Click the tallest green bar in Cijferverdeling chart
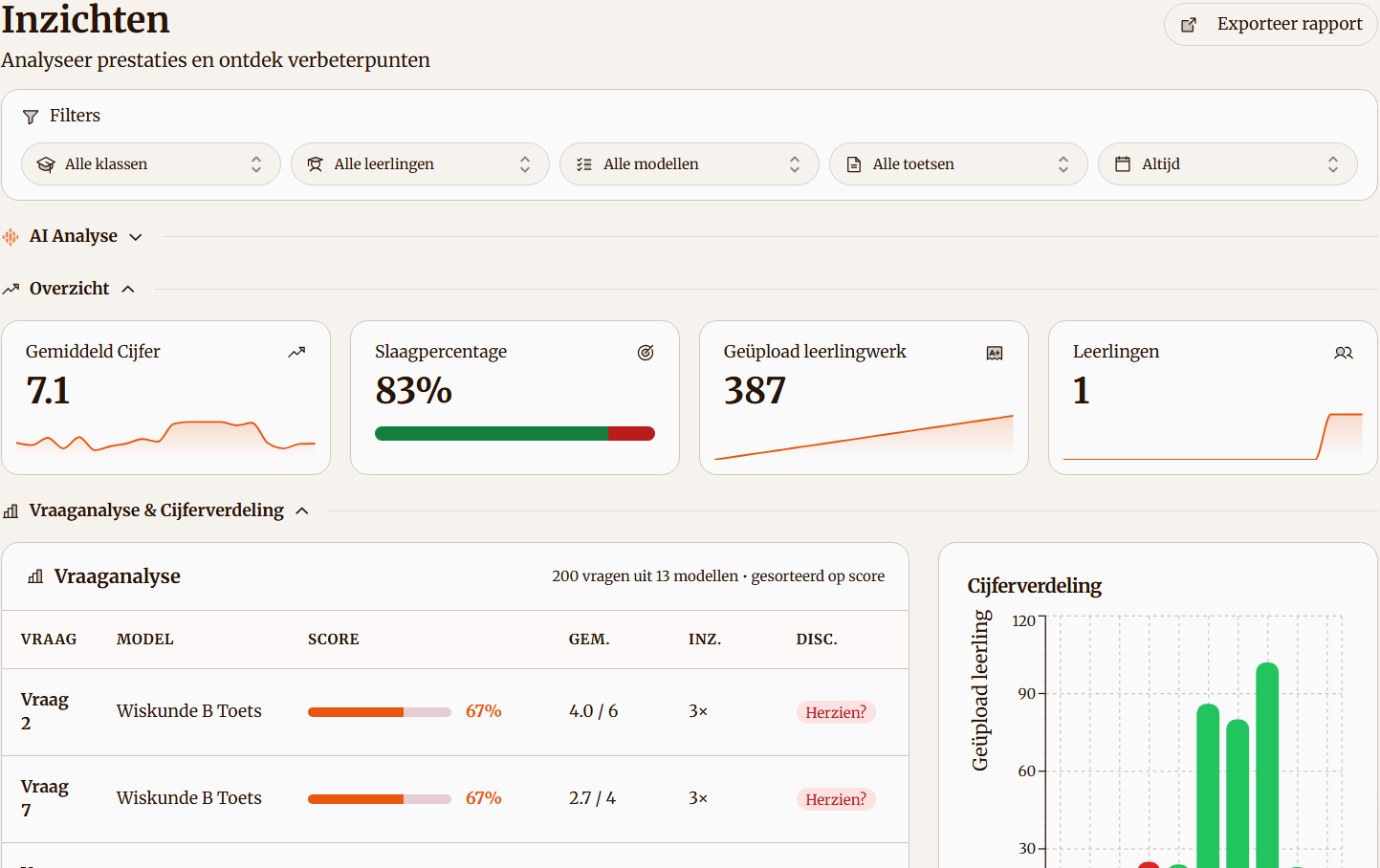 coord(1267,765)
